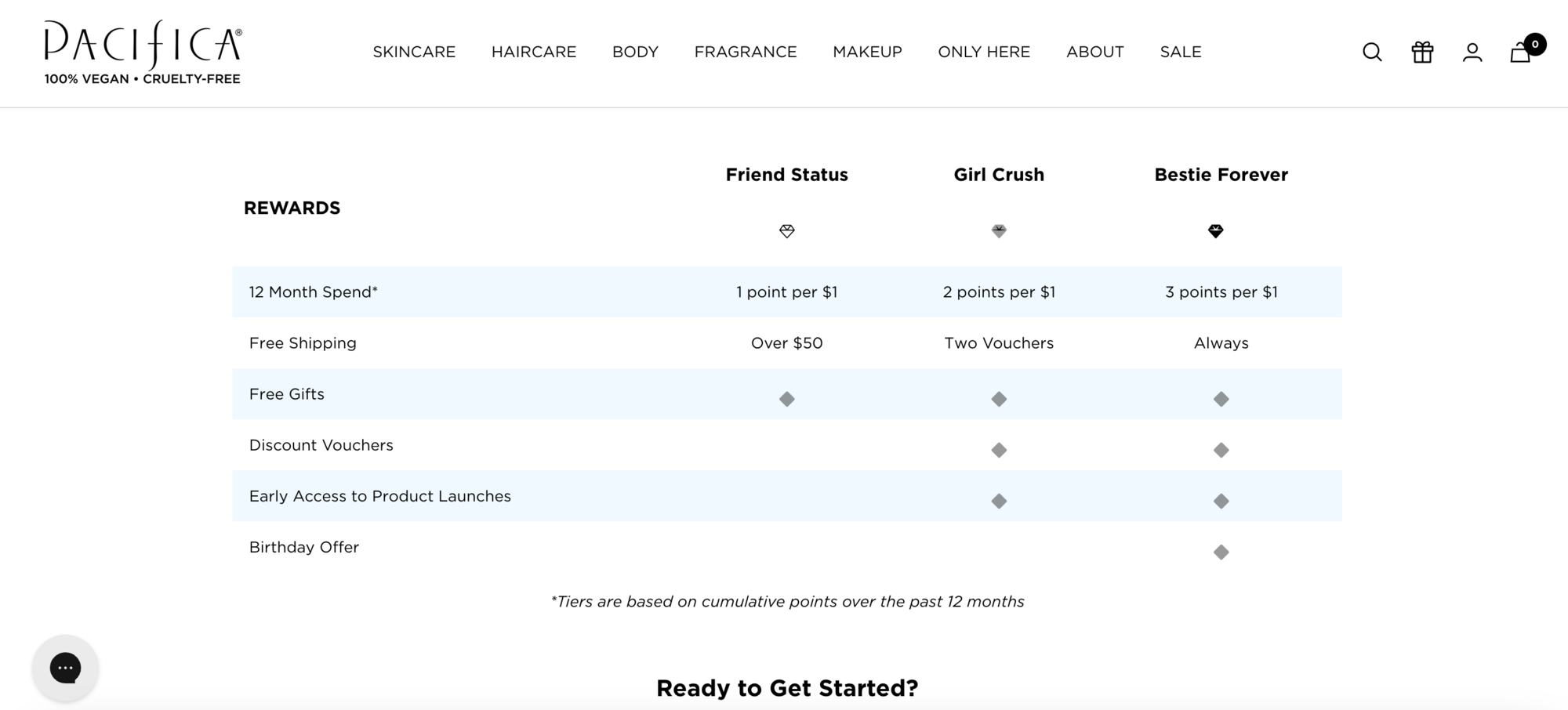Screen dimensions: 1568x710
Task: Click the "Two Vouchers" cell
Action: (999, 343)
